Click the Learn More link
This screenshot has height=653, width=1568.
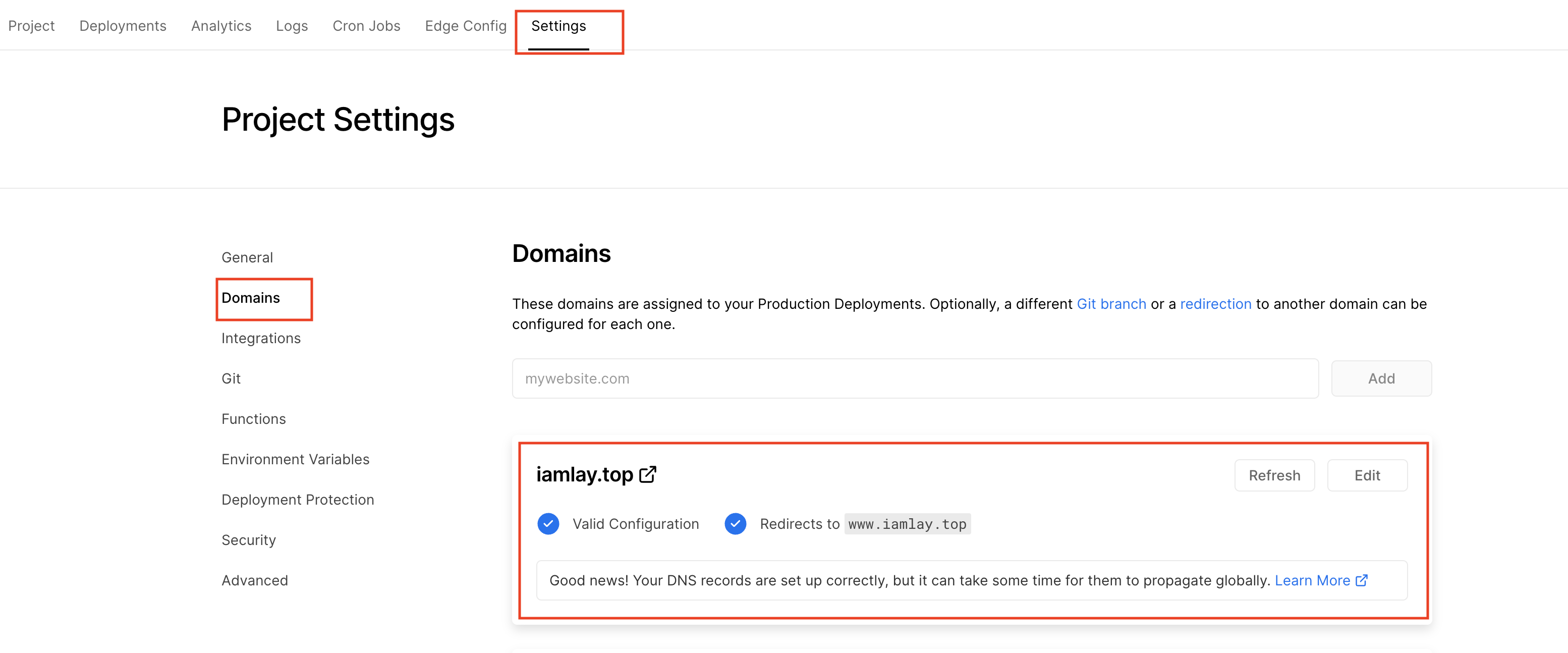coord(1312,580)
